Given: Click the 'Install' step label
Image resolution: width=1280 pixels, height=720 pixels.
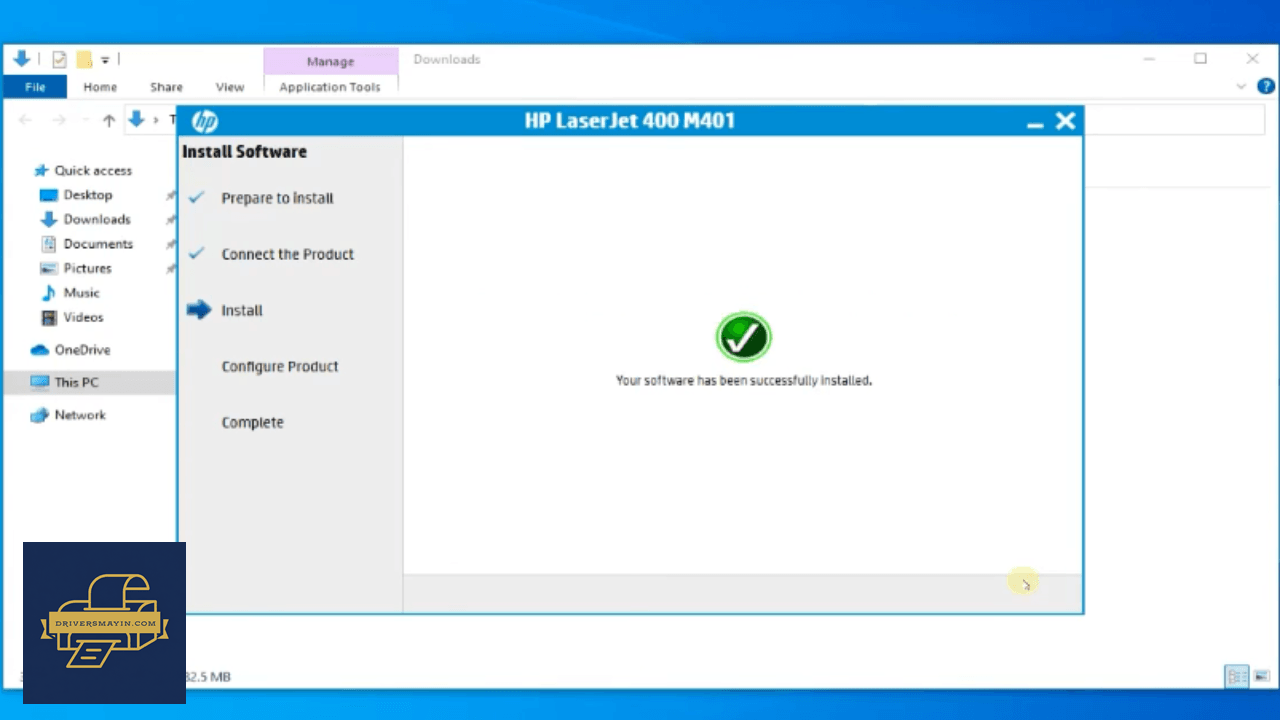Looking at the screenshot, I should point(242,310).
